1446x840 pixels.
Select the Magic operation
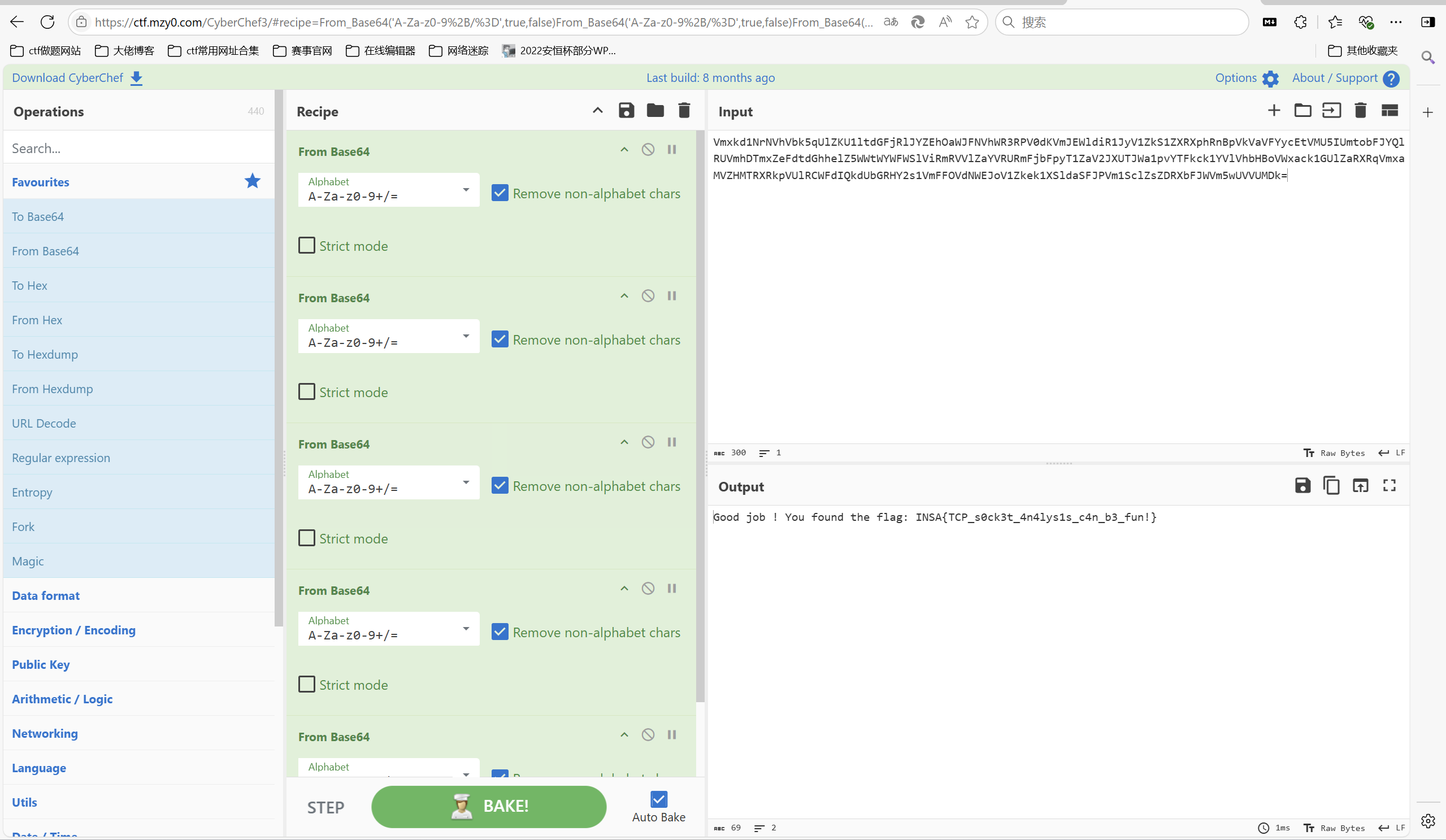(139, 560)
